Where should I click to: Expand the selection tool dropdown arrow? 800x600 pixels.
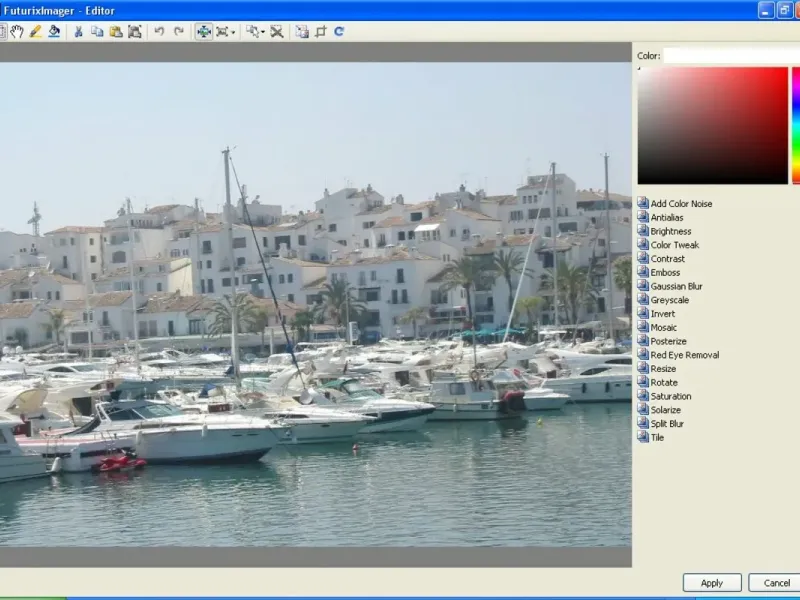(263, 32)
